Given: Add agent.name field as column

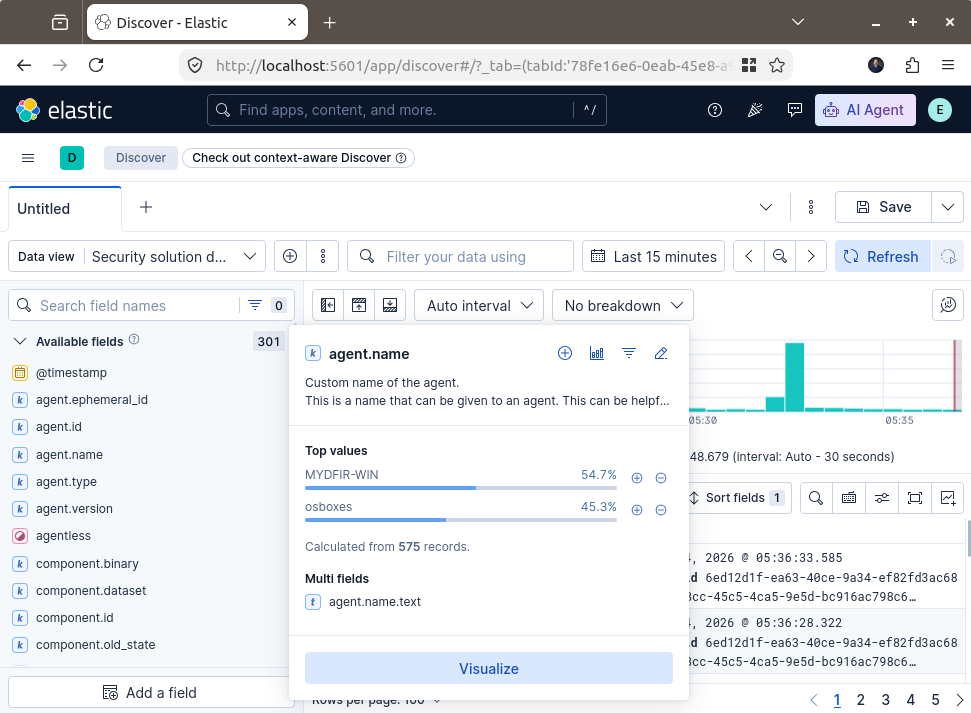Looking at the screenshot, I should 565,353.
